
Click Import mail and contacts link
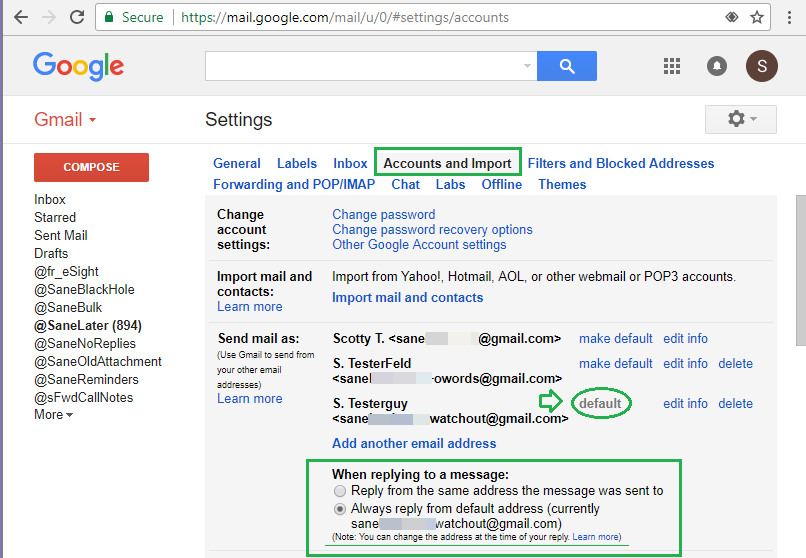click(408, 297)
